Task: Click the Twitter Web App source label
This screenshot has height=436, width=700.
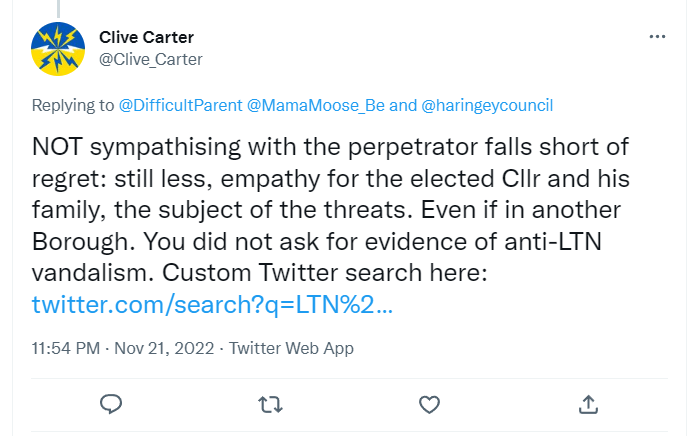Action: tap(291, 348)
